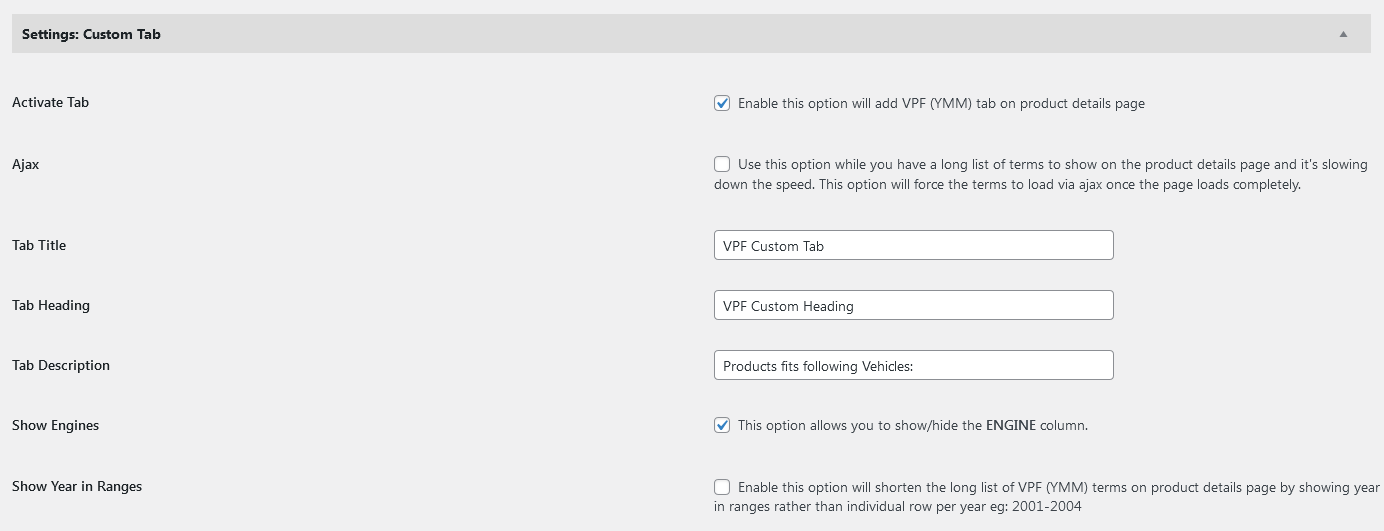Viewport: 1384px width, 531px height.
Task: Disable the Show Engines checkbox
Action: [x=722, y=425]
